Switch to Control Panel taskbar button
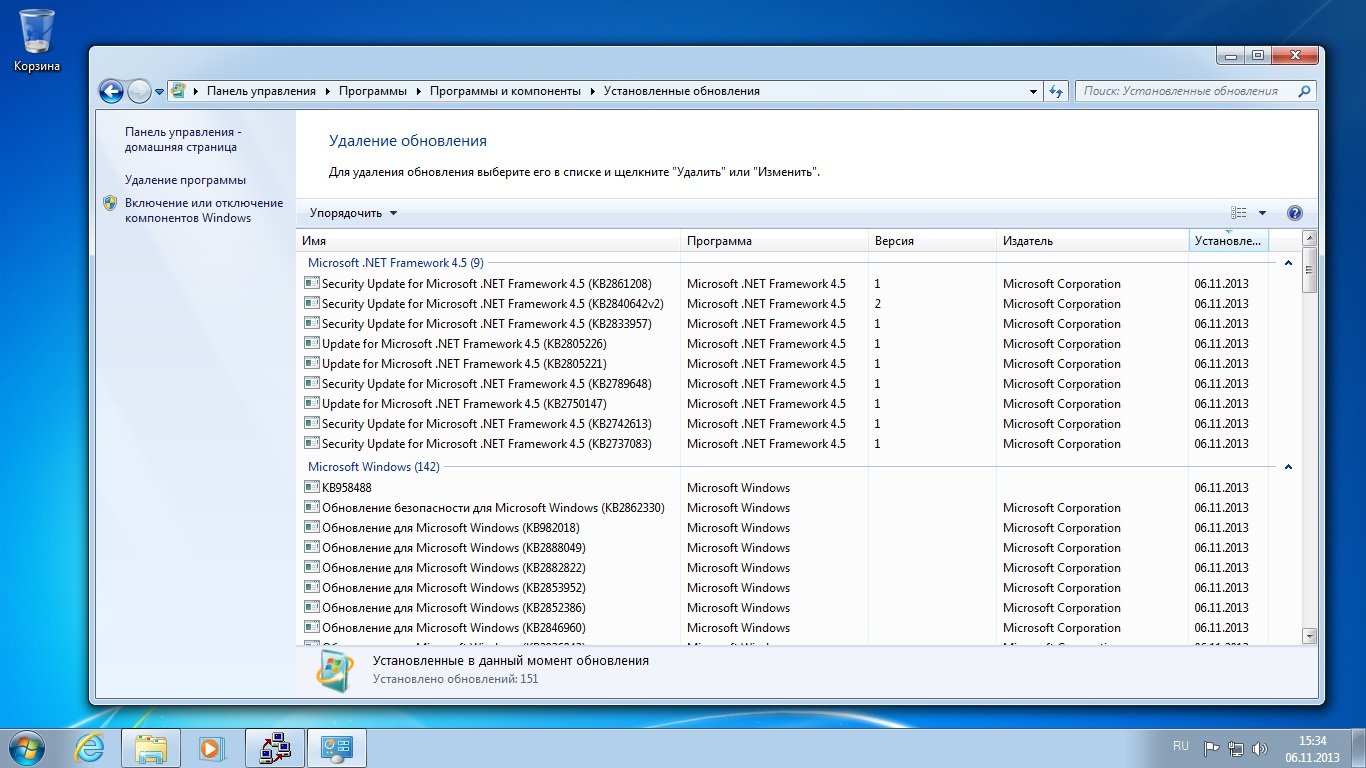This screenshot has height=768, width=1366. tap(336, 747)
